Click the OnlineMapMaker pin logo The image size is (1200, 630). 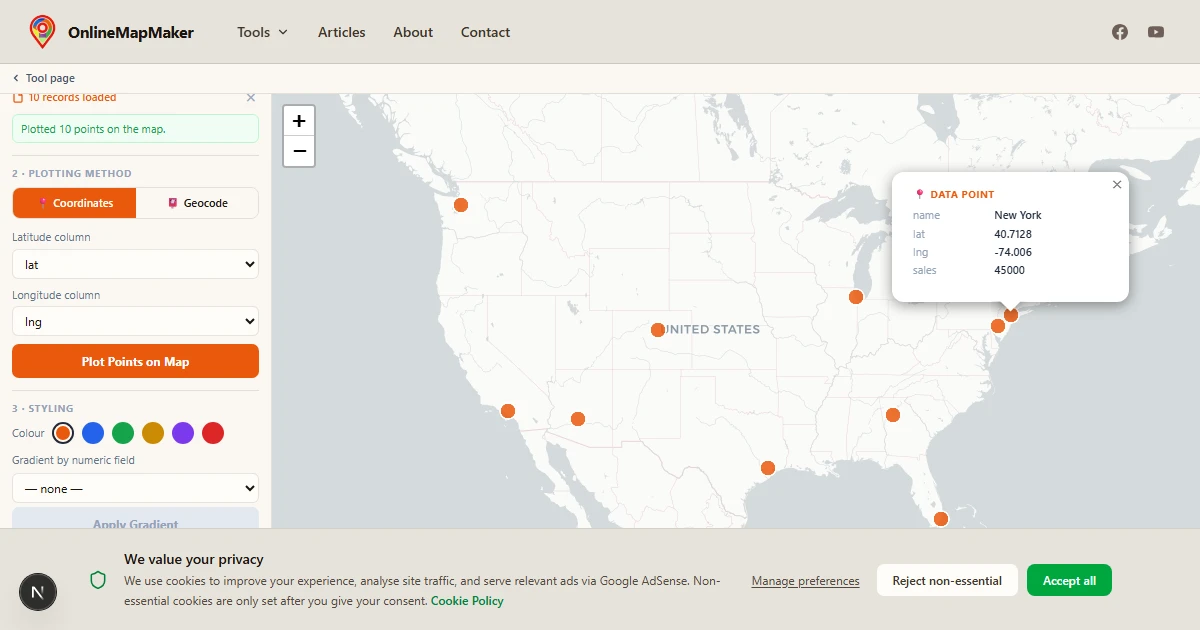point(42,32)
